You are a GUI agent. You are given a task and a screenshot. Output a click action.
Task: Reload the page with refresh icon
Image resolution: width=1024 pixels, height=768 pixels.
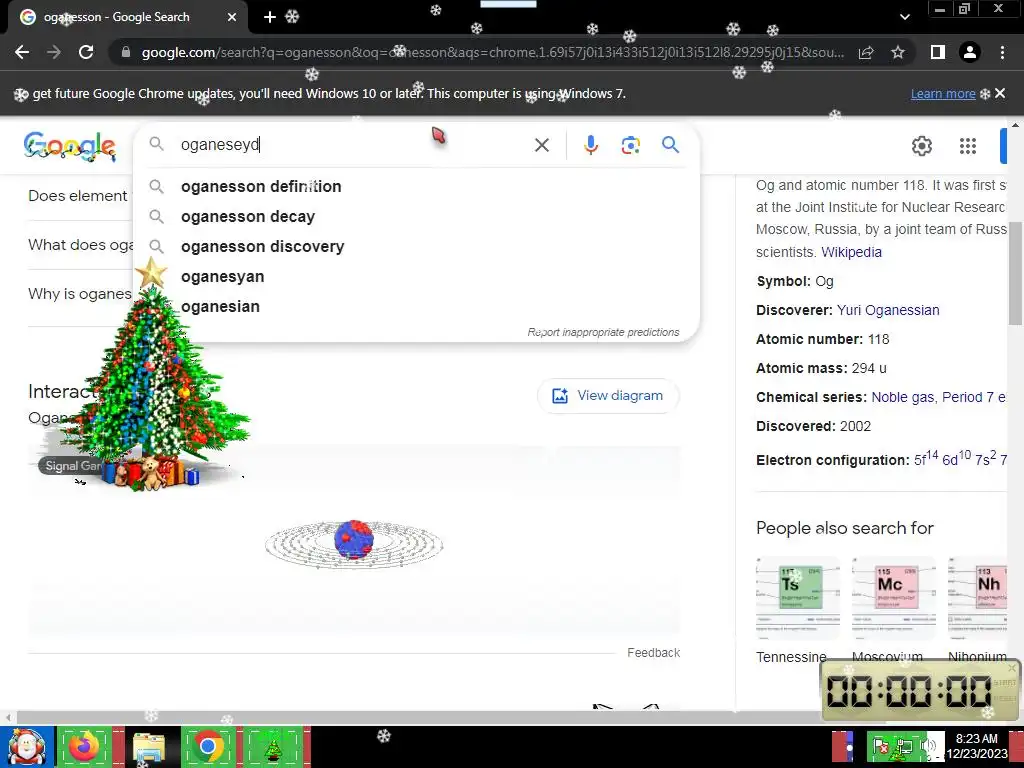(86, 52)
